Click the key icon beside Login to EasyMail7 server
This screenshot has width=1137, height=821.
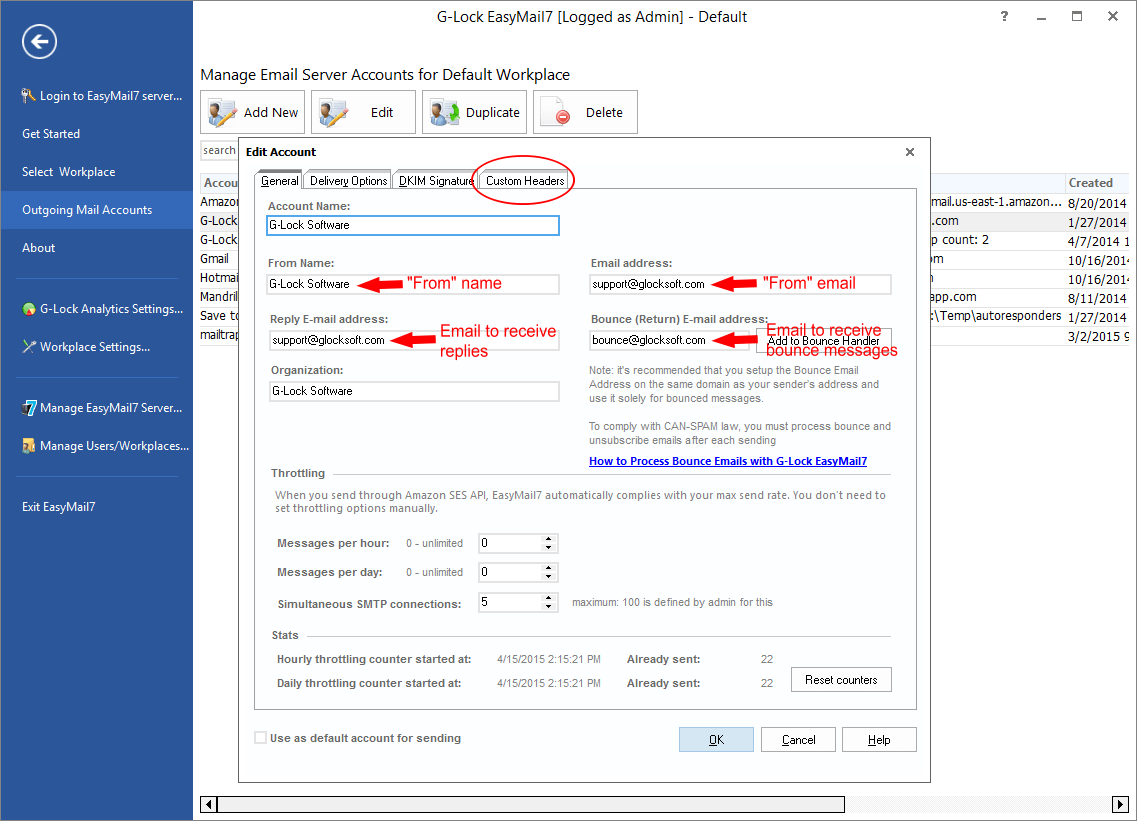(x=28, y=96)
